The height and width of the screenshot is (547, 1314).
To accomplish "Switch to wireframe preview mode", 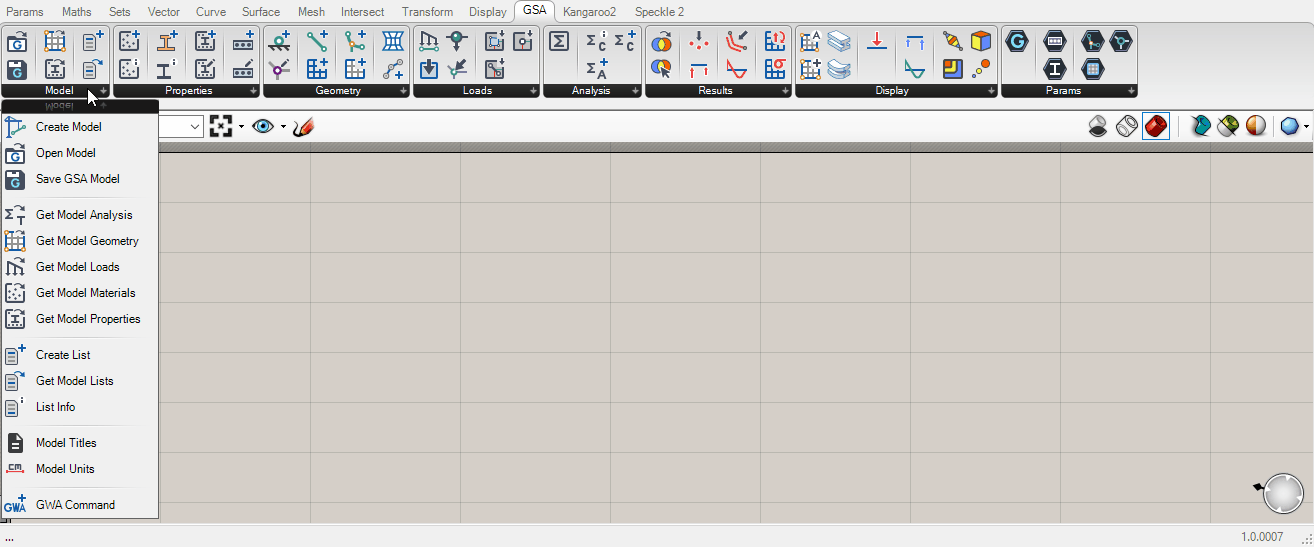I will click(1126, 127).
